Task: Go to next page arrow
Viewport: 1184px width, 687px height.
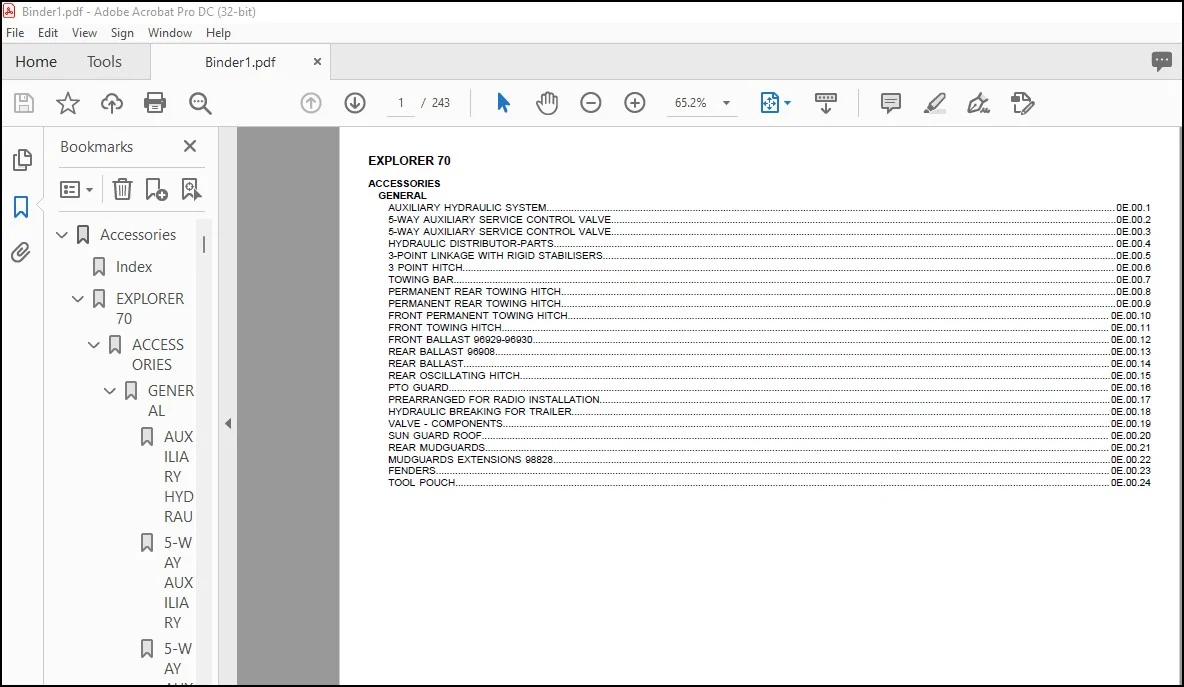Action: click(x=355, y=103)
